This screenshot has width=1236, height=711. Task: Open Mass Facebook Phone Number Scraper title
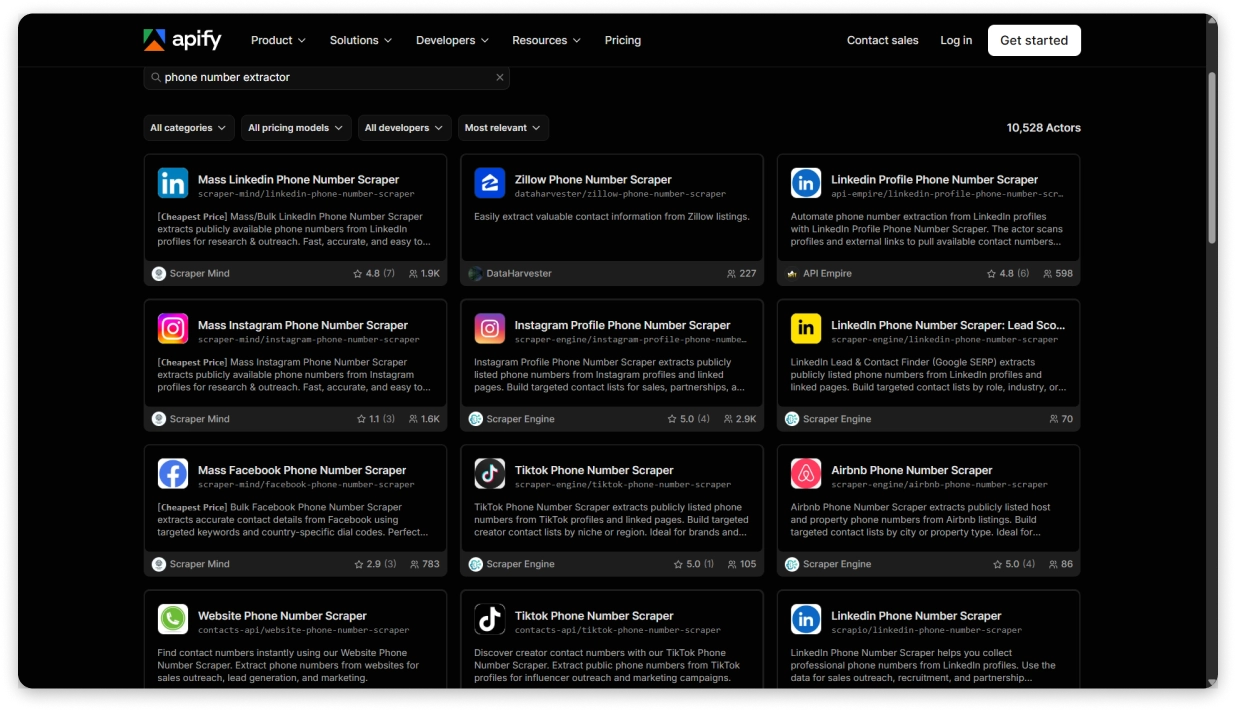pyautogui.click(x=302, y=470)
